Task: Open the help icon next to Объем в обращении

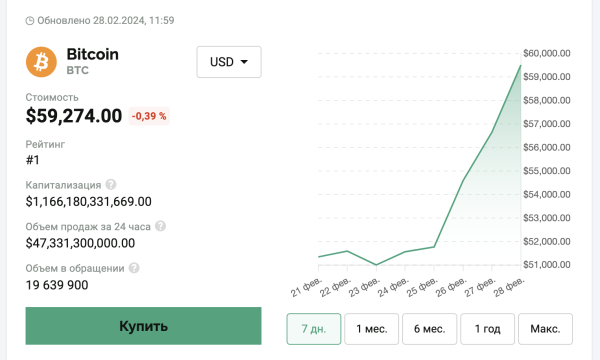Action: (134, 268)
